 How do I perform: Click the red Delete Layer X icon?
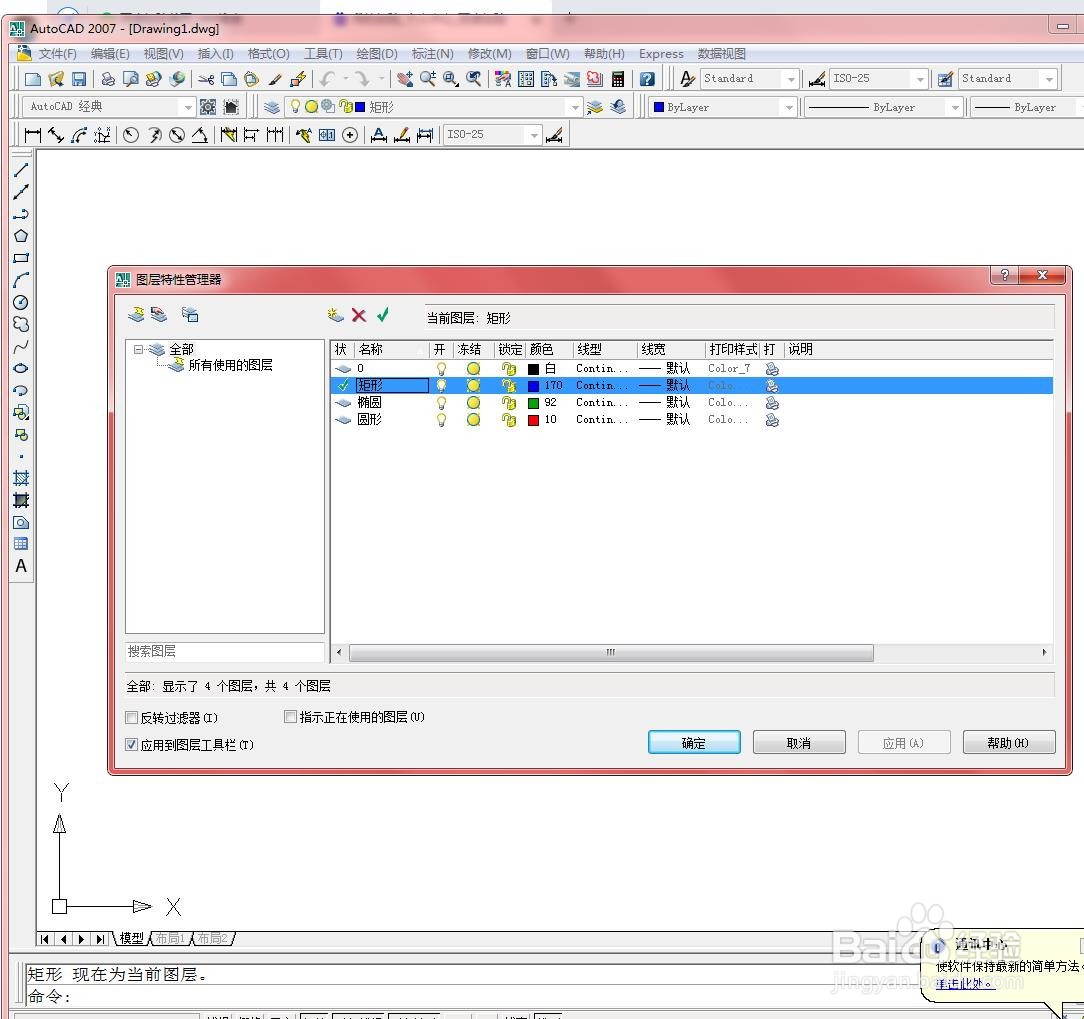[x=359, y=315]
